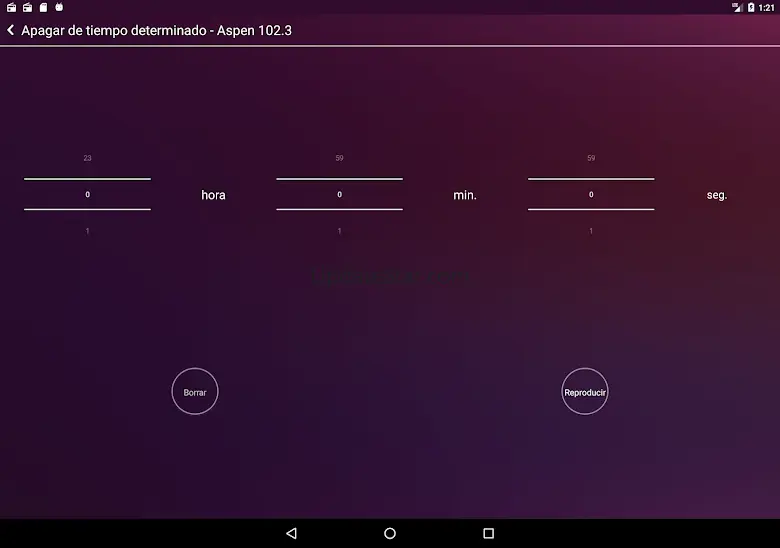The height and width of the screenshot is (548, 780).
Task: Click the 'hora' label
Action: (x=213, y=195)
